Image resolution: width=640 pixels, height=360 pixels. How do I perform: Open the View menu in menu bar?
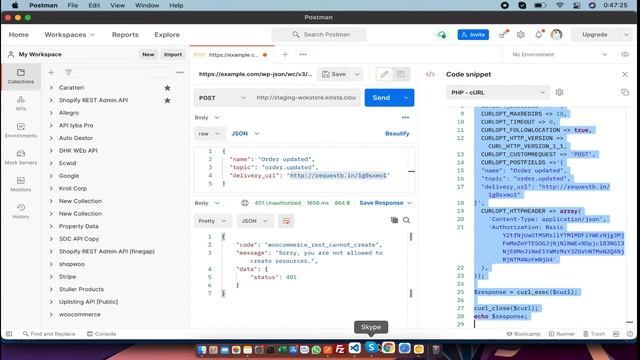[x=118, y=5]
